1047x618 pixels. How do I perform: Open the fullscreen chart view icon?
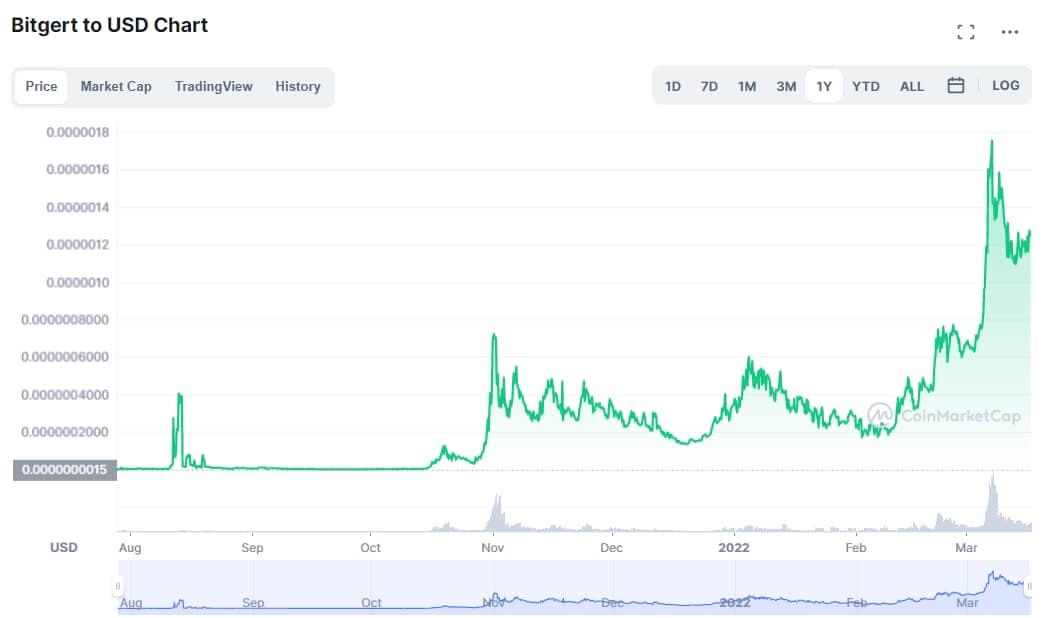pyautogui.click(x=966, y=31)
